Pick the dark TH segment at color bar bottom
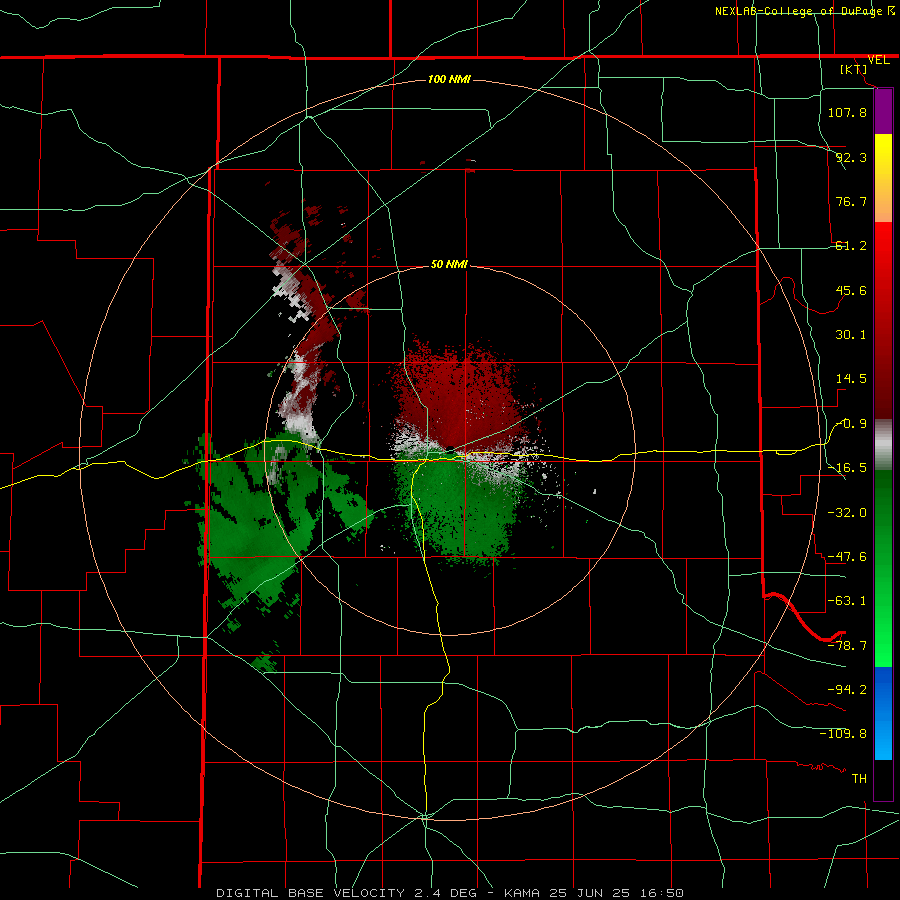This screenshot has width=900, height=900. [883, 779]
